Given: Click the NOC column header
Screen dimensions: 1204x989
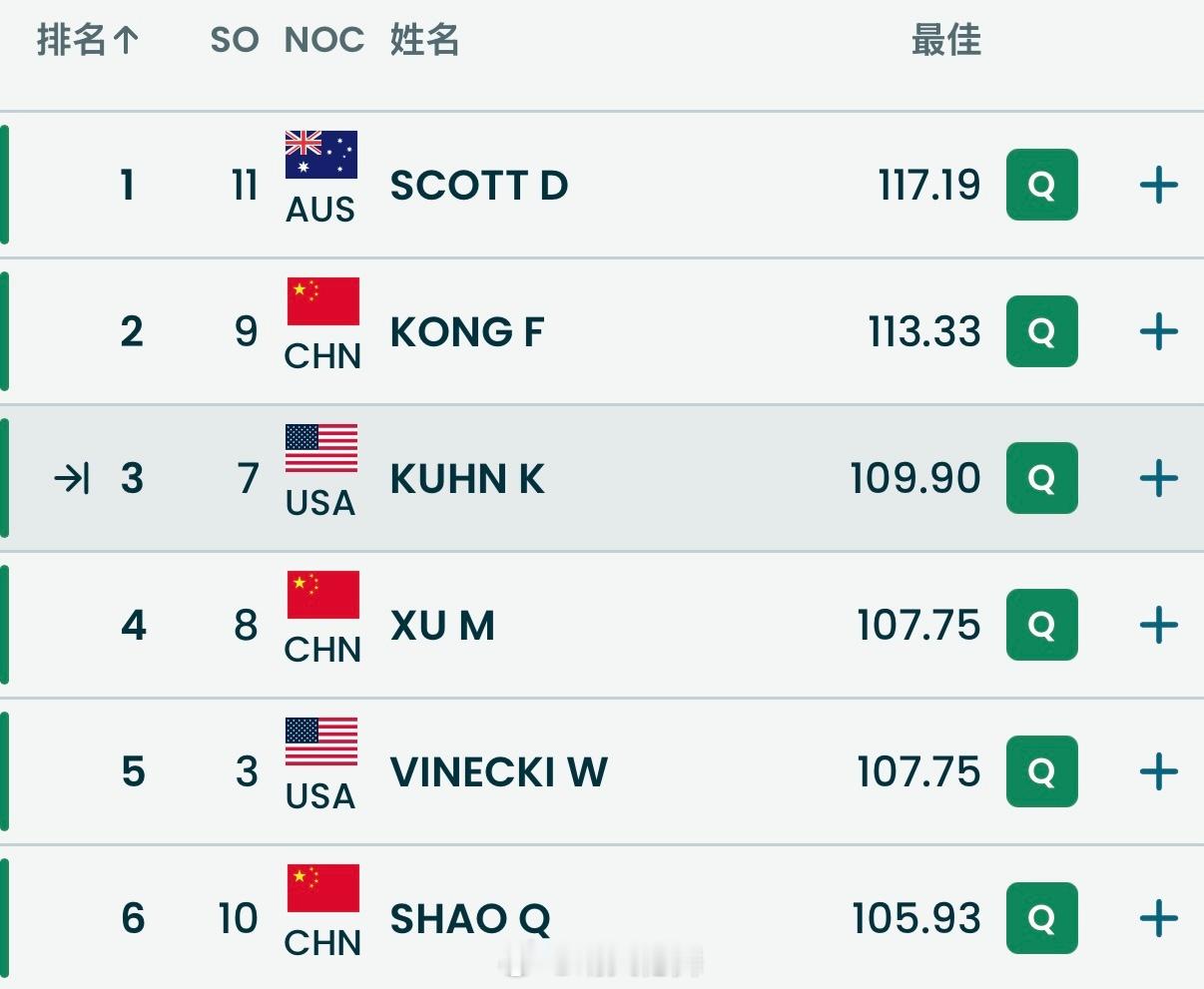Looking at the screenshot, I should (x=324, y=40).
